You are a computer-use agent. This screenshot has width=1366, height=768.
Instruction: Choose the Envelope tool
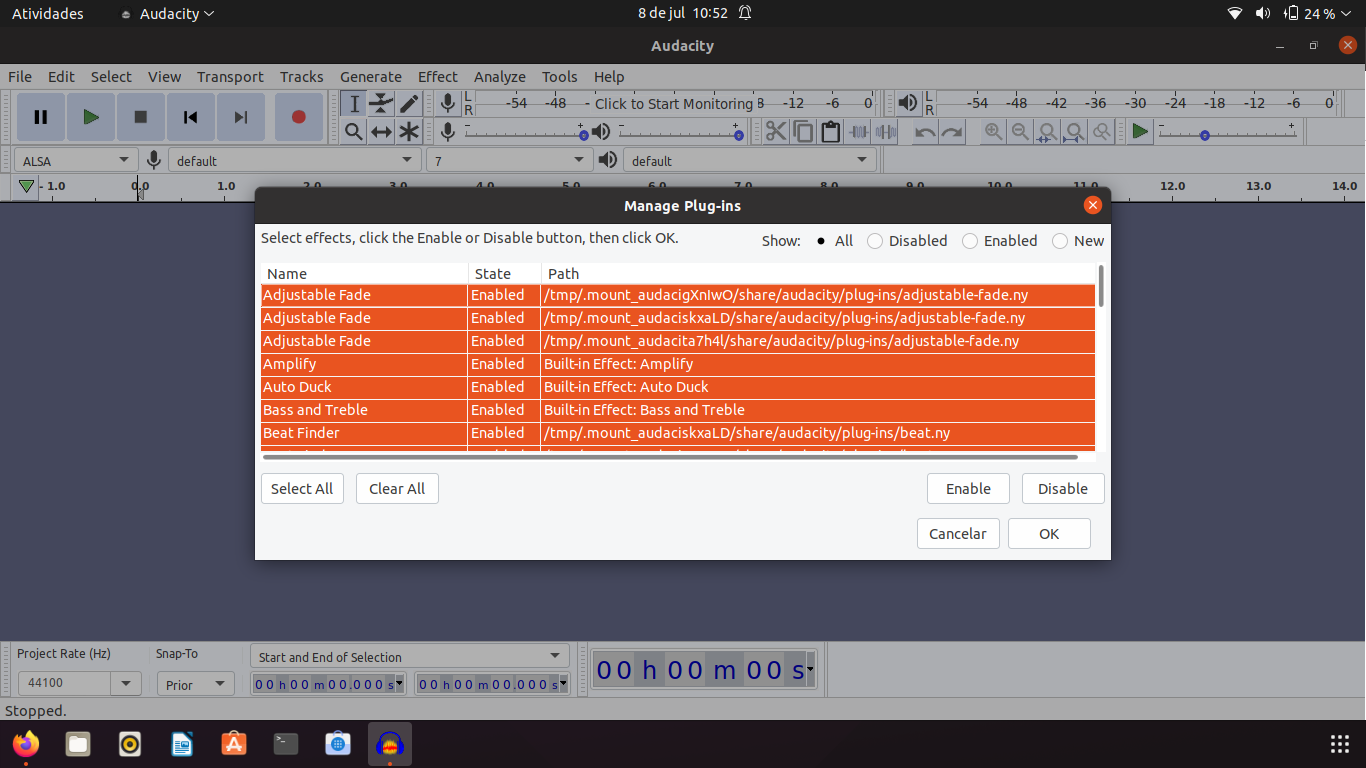coord(381,103)
